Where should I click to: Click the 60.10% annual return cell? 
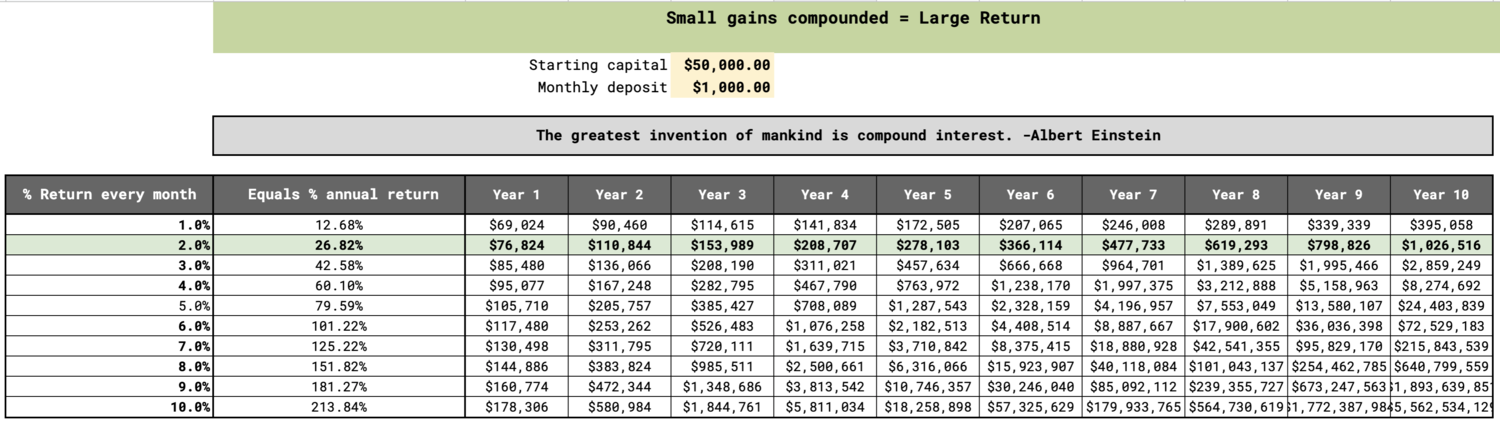[x=340, y=285]
